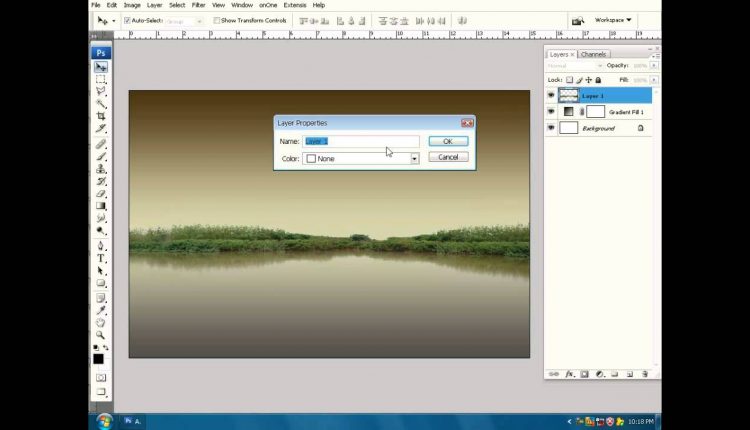The height and width of the screenshot is (430, 750).
Task: Open the Workspace dropdown
Action: pyautogui.click(x=613, y=20)
